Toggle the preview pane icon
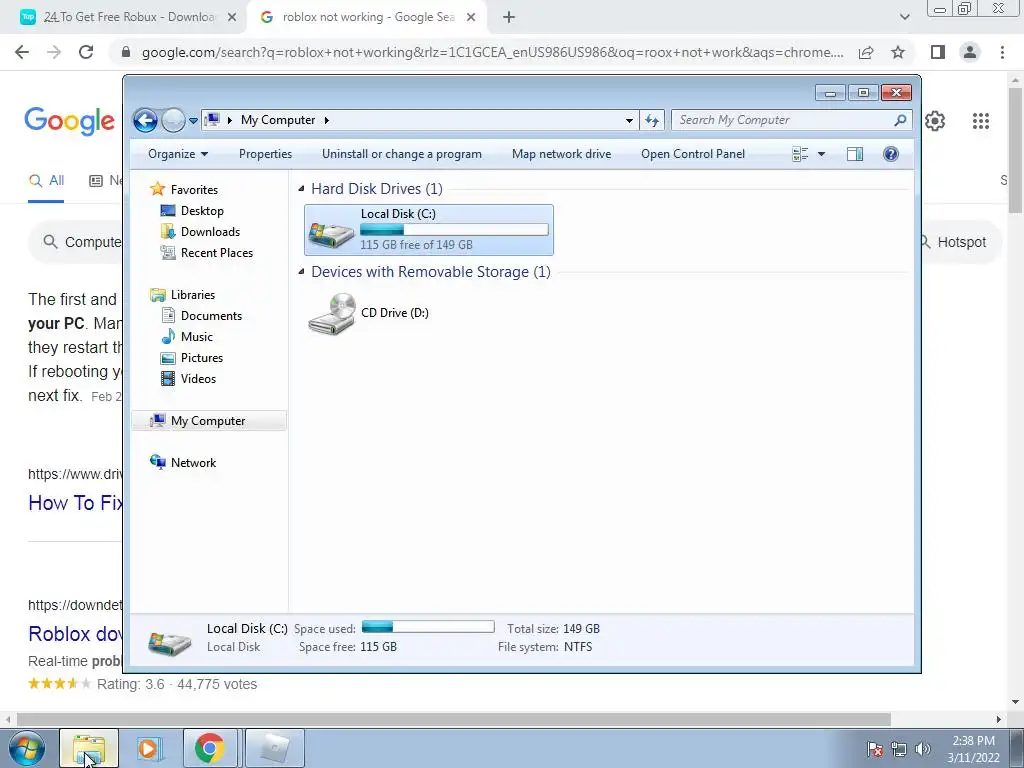The width and height of the screenshot is (1024, 768). click(854, 154)
